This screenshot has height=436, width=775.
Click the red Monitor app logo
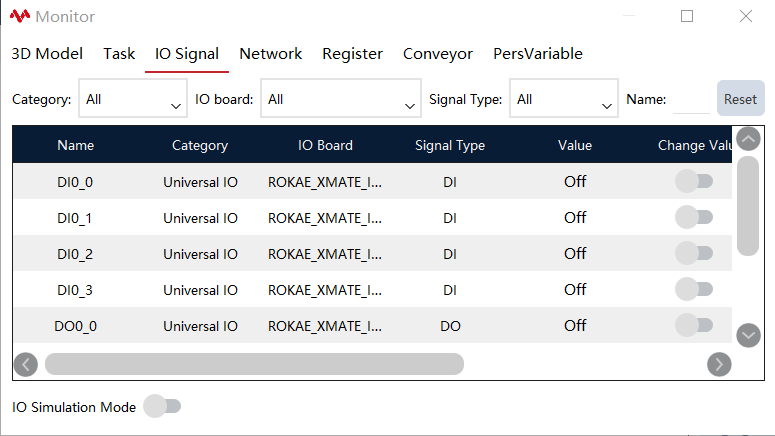(20, 16)
